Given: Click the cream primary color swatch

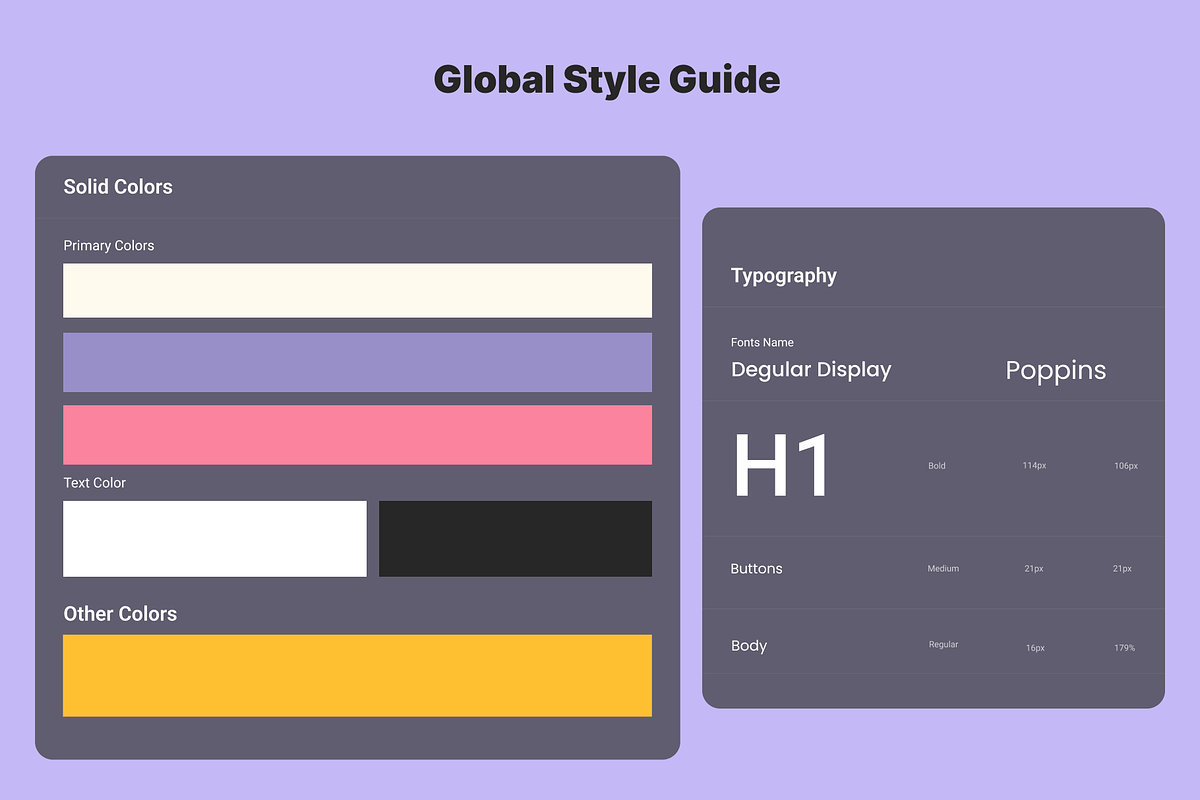Looking at the screenshot, I should pos(357,290).
